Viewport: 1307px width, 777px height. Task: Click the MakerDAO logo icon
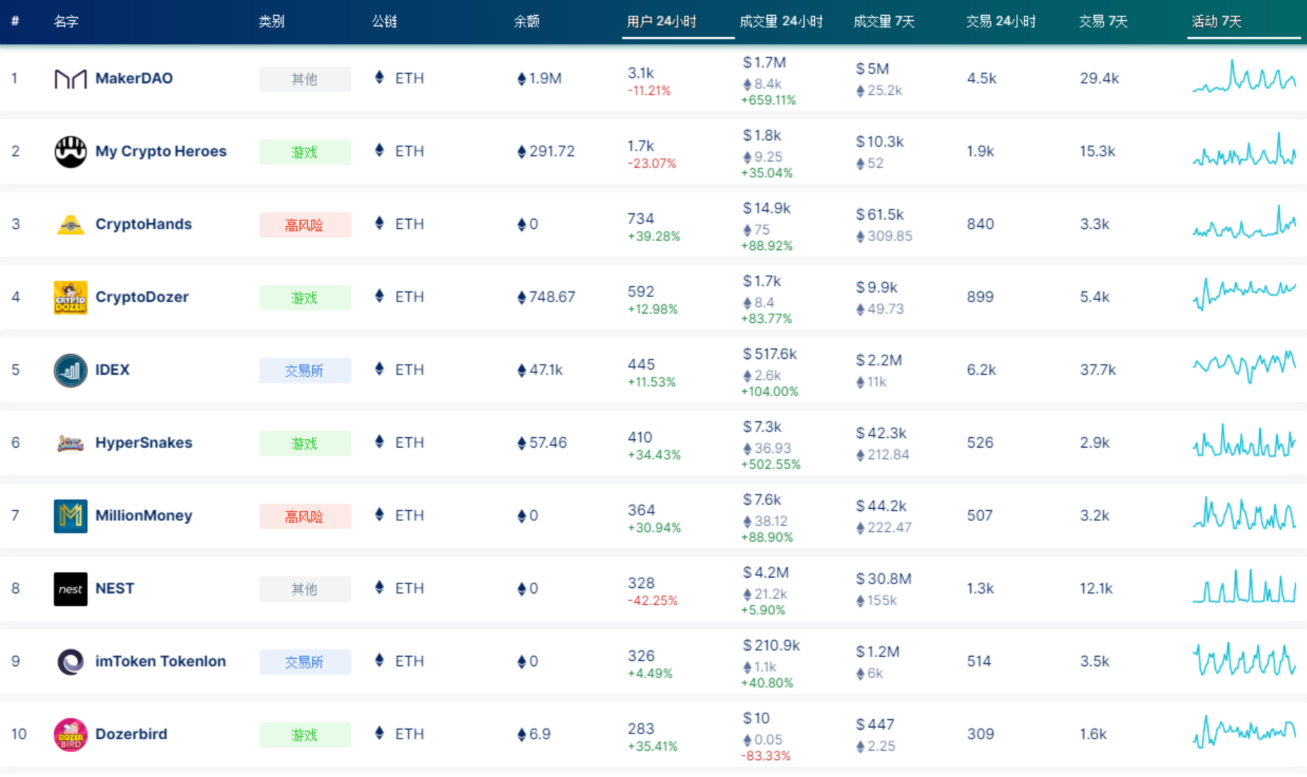point(70,79)
